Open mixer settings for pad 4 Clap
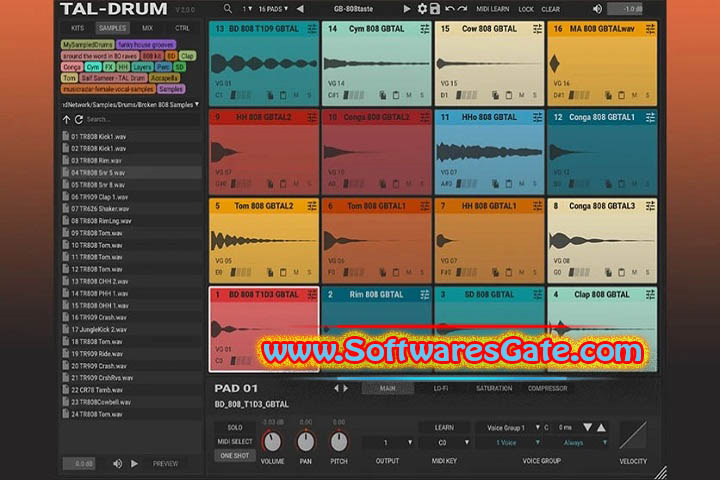Image resolution: width=720 pixels, height=480 pixels. pos(650,295)
